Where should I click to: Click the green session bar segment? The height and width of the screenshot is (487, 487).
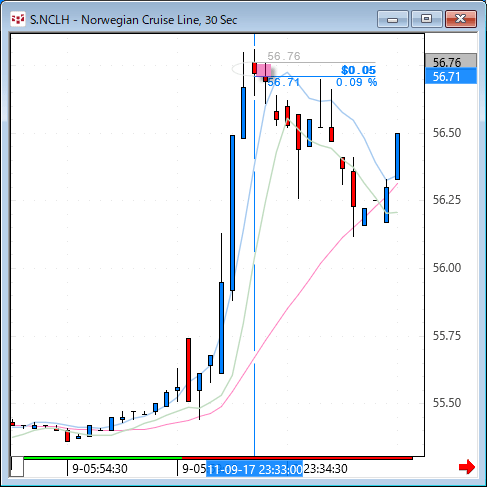point(103,458)
